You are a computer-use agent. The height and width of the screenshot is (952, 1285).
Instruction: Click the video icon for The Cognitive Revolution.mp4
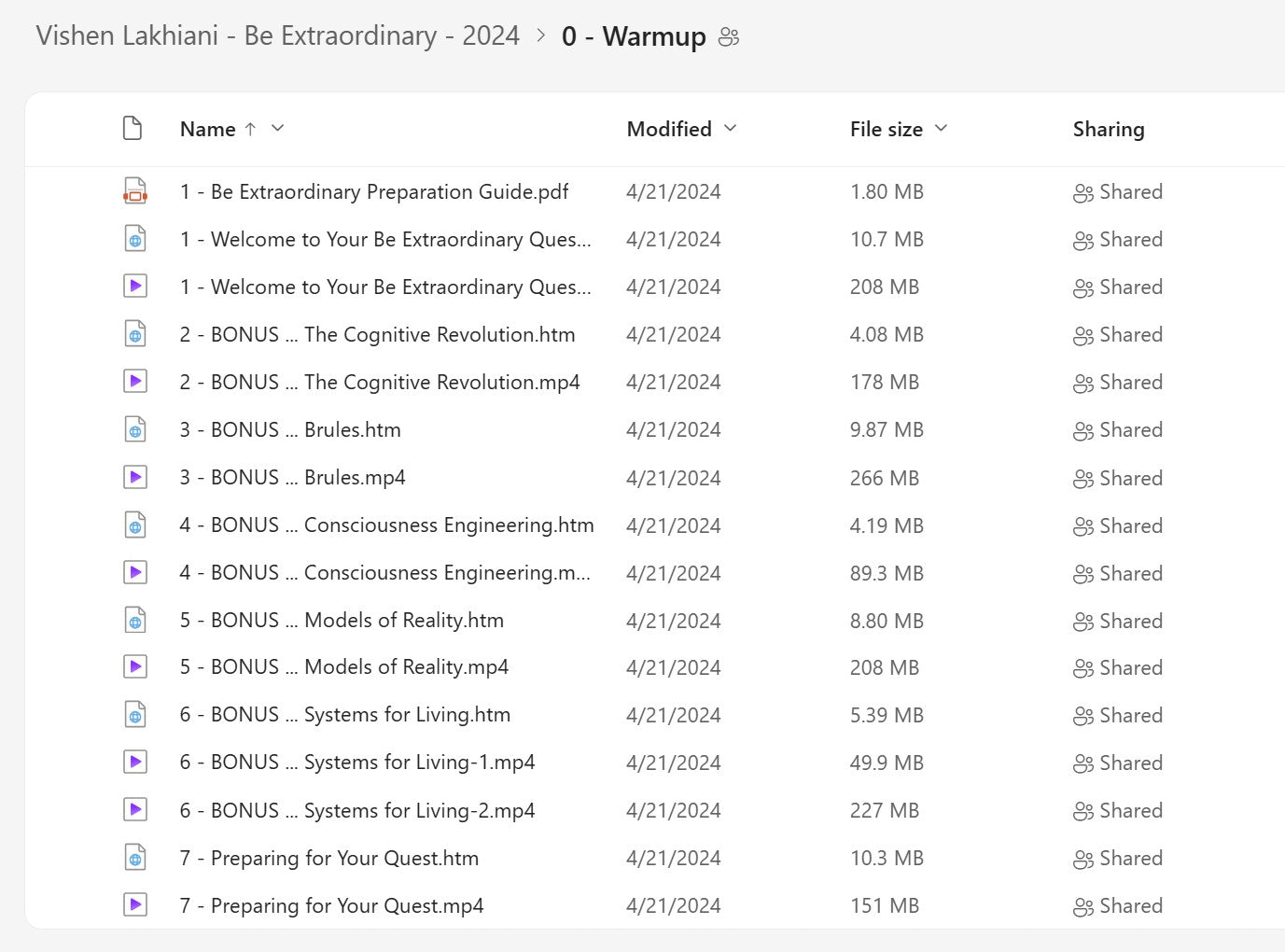point(135,382)
